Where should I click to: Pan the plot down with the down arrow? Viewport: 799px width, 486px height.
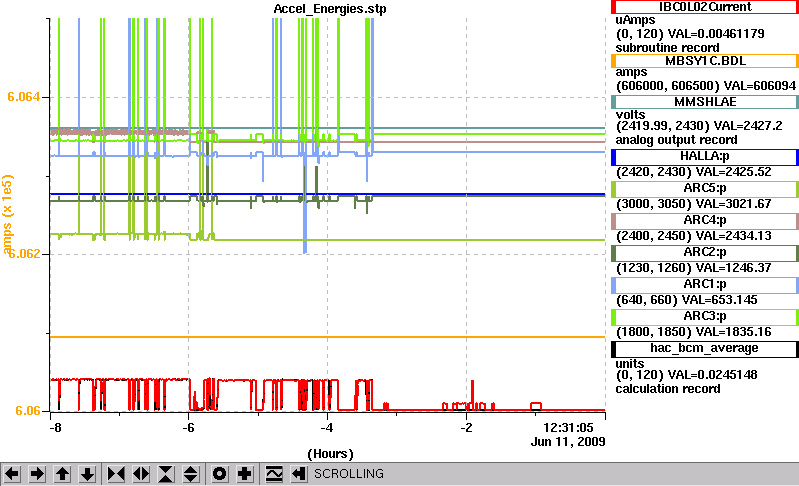tap(88, 474)
